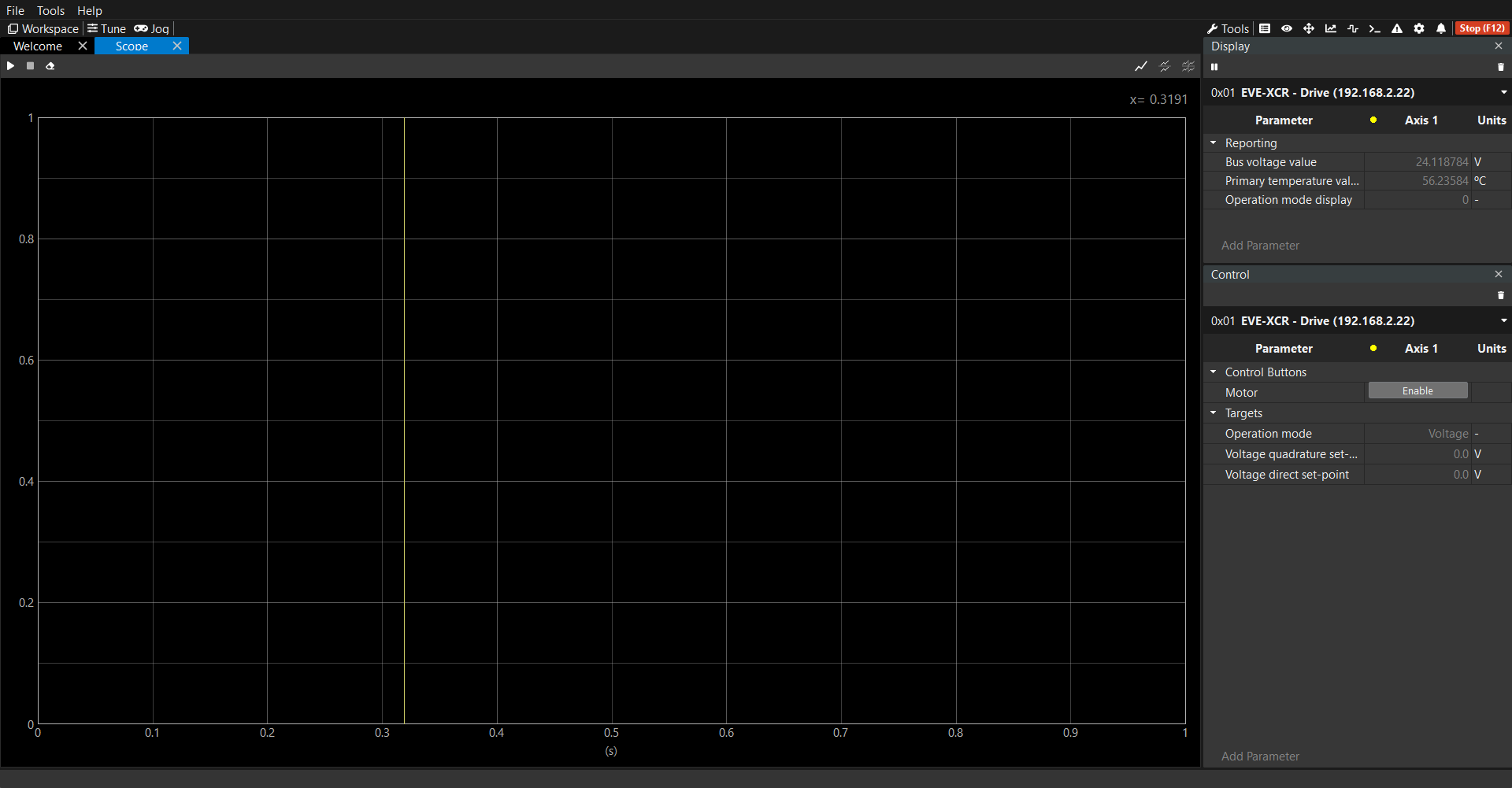Open the Tools menu in menu bar
Screen dimensions: 1512x788
(x=50, y=10)
